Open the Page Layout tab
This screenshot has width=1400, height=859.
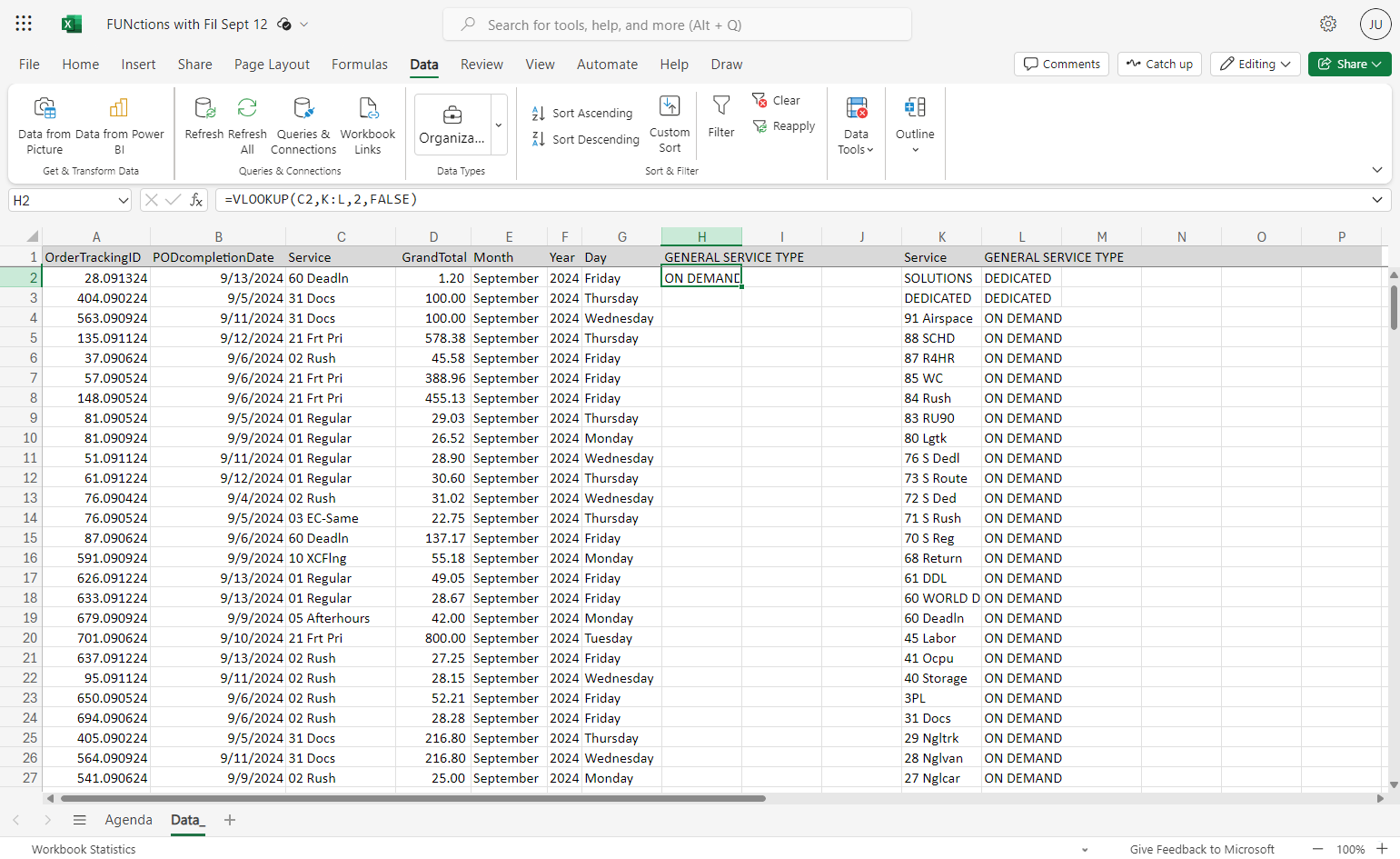click(272, 65)
